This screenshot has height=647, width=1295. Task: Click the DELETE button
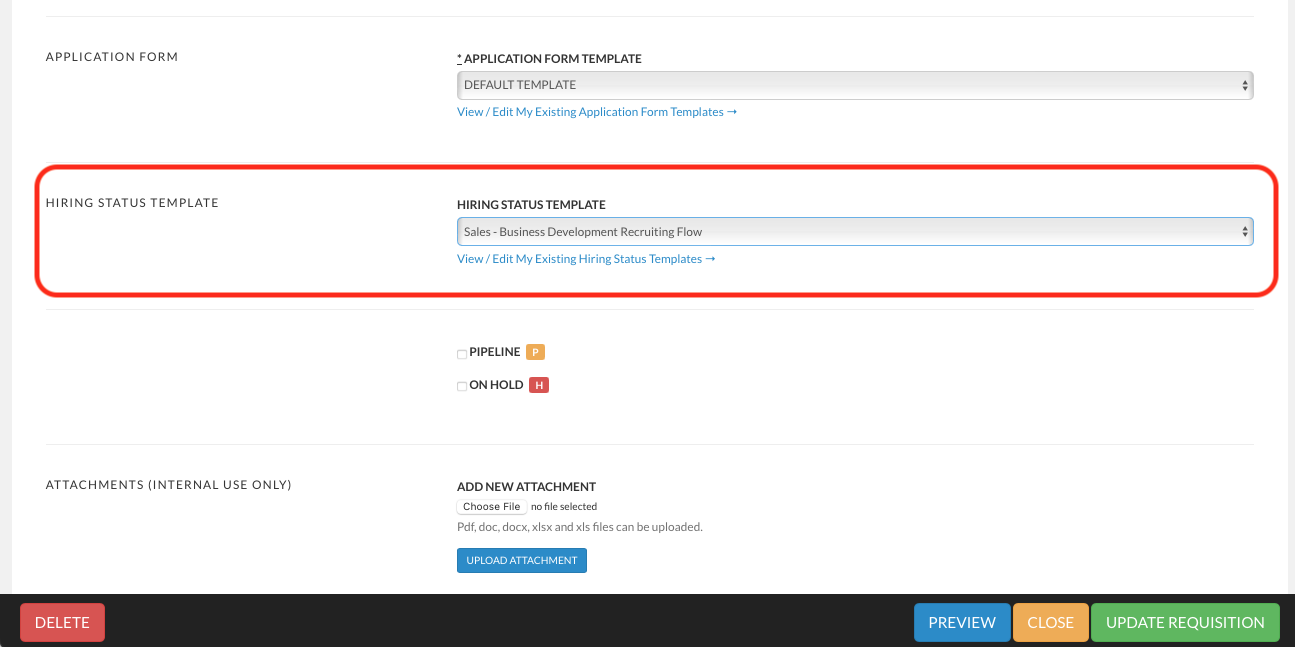[x=62, y=622]
